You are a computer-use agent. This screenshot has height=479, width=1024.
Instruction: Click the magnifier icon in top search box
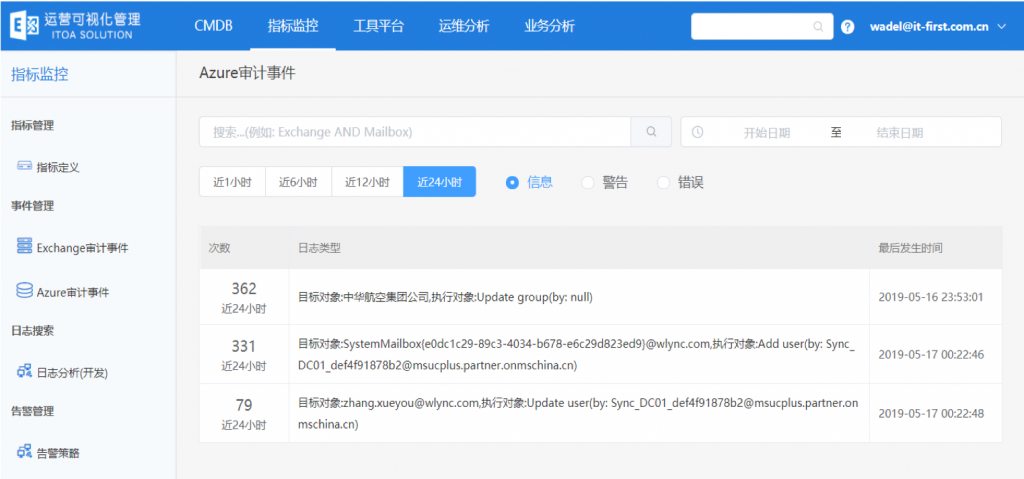(x=818, y=27)
